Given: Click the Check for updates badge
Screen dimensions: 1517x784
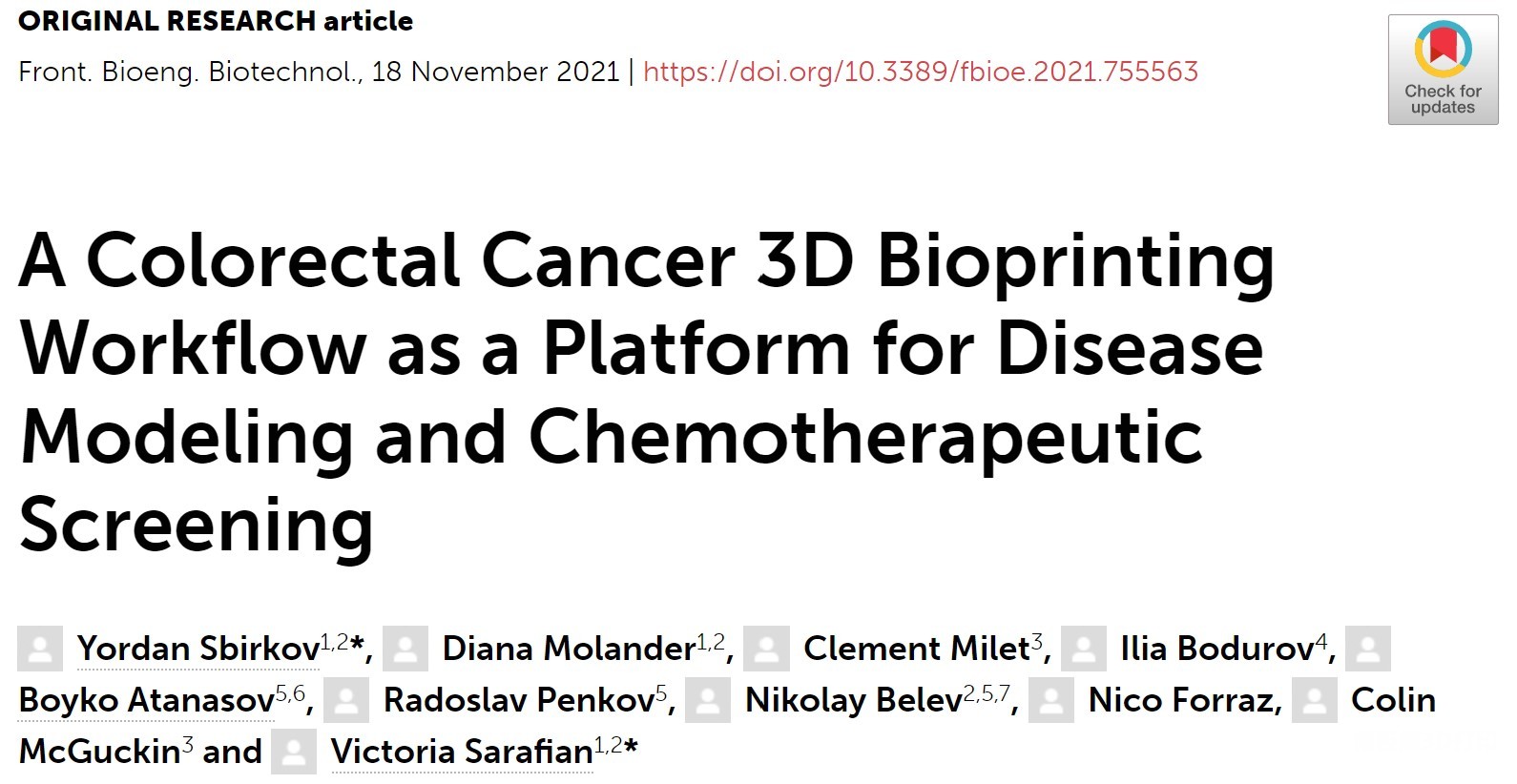Looking at the screenshot, I should [1443, 70].
